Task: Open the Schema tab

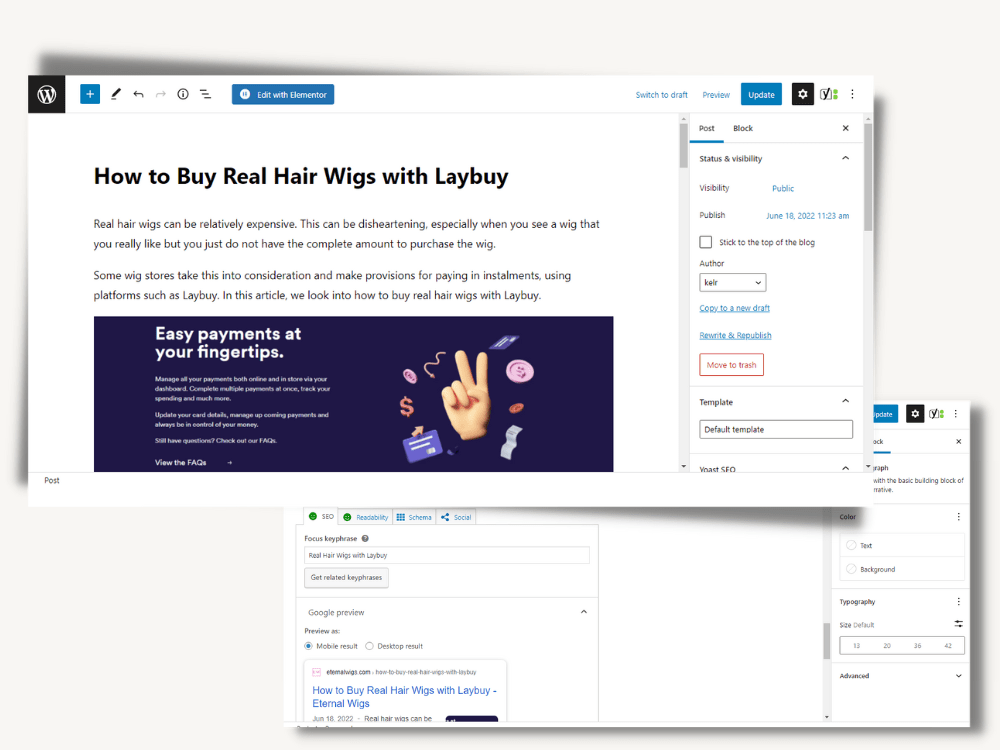Action: [x=414, y=517]
